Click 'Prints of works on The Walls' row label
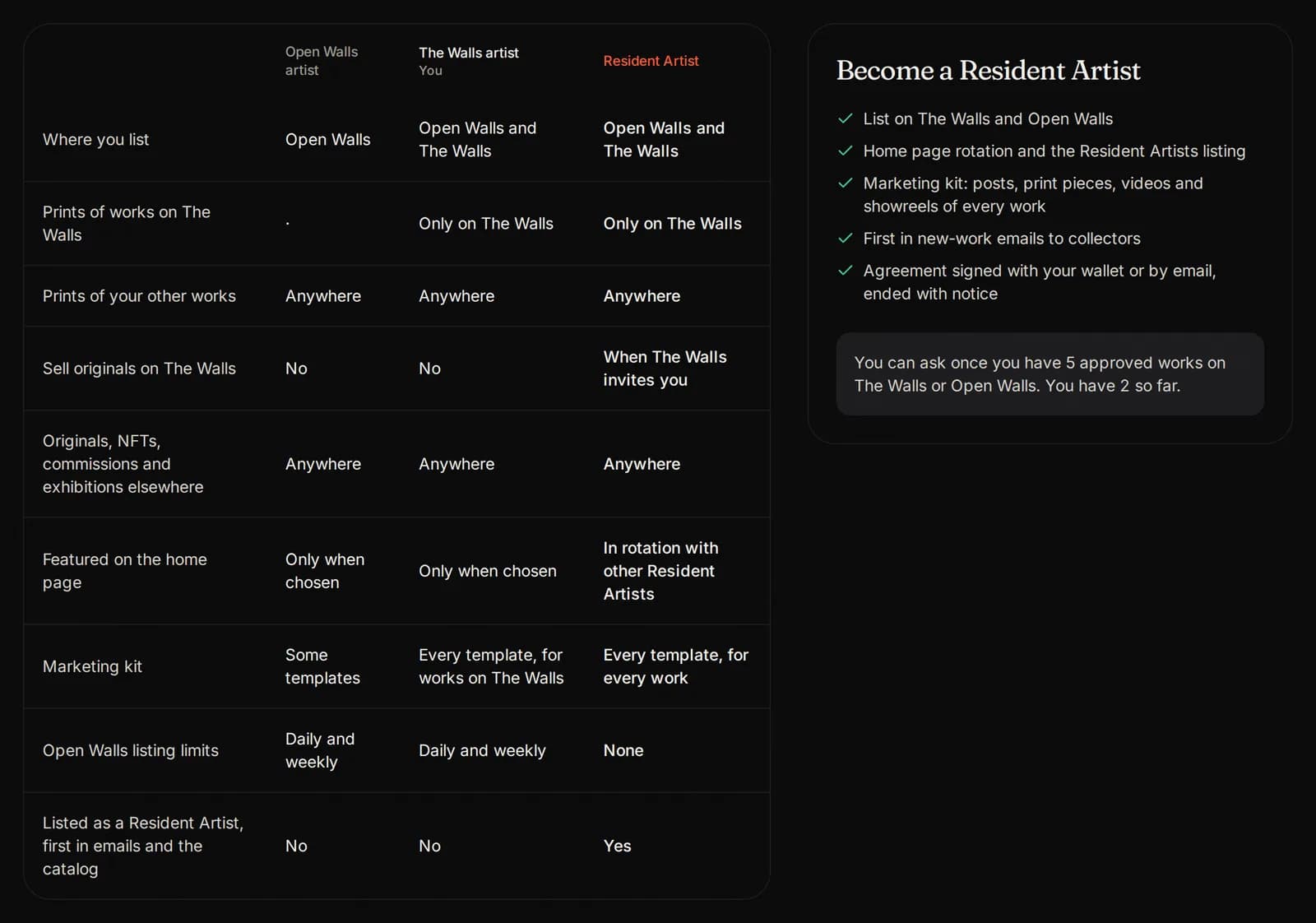 pyautogui.click(x=127, y=224)
